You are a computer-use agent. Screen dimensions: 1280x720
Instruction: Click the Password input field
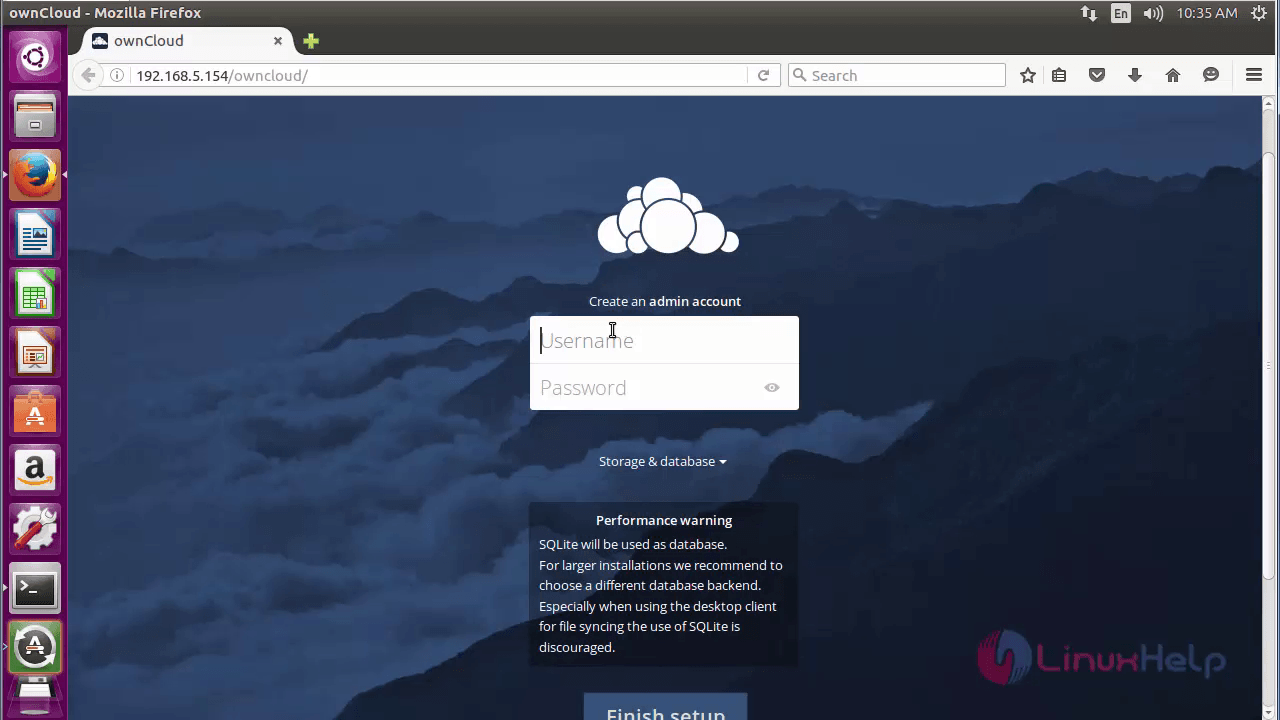(664, 387)
